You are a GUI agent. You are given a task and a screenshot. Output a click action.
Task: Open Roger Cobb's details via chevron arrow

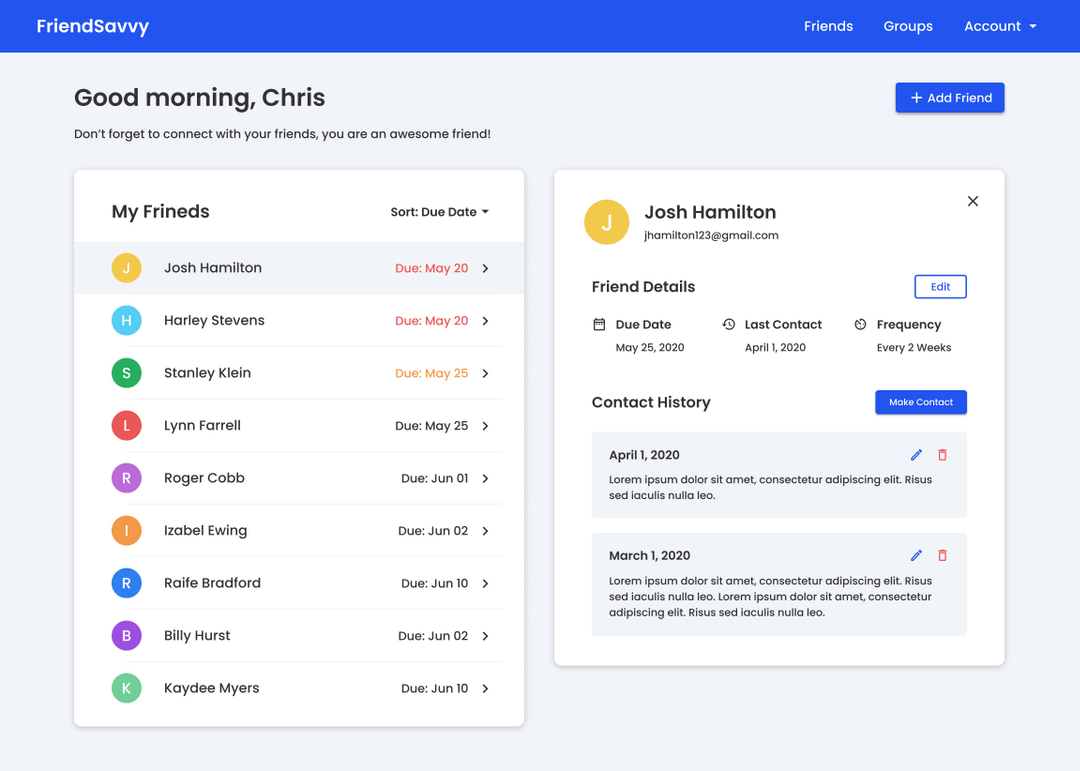[x=486, y=479]
